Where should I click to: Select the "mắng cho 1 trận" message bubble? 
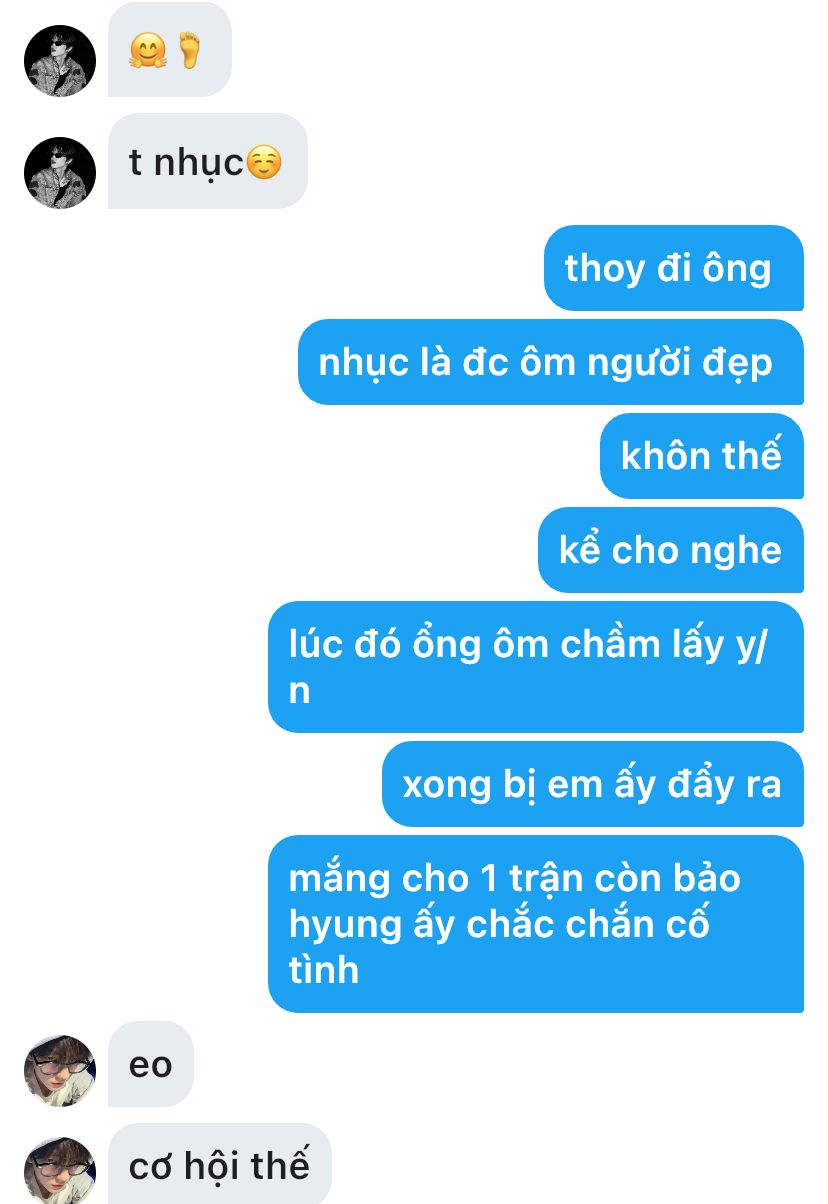pyautogui.click(x=536, y=924)
